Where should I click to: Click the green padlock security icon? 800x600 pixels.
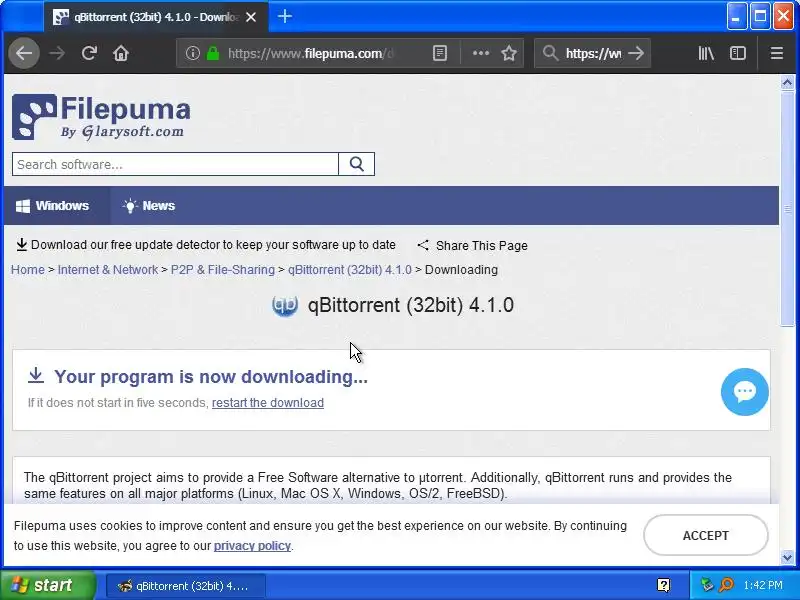point(213,53)
